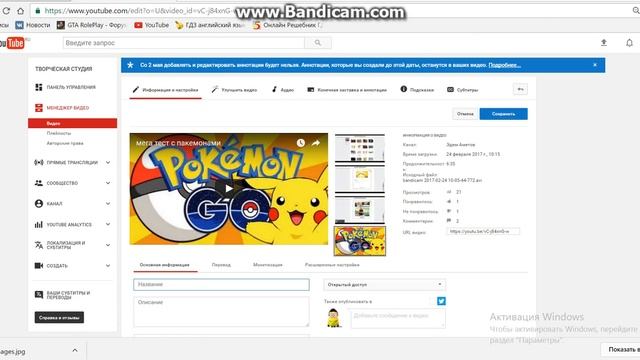The image size is (640, 360).
Task: Click the Описание description text area
Action: click(x=221, y=312)
